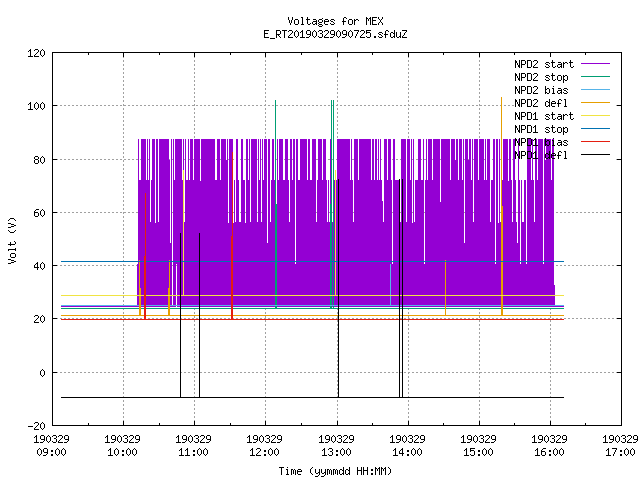640x480 pixels.
Task: Click the y-axis tick value 120
Action: coord(36,53)
